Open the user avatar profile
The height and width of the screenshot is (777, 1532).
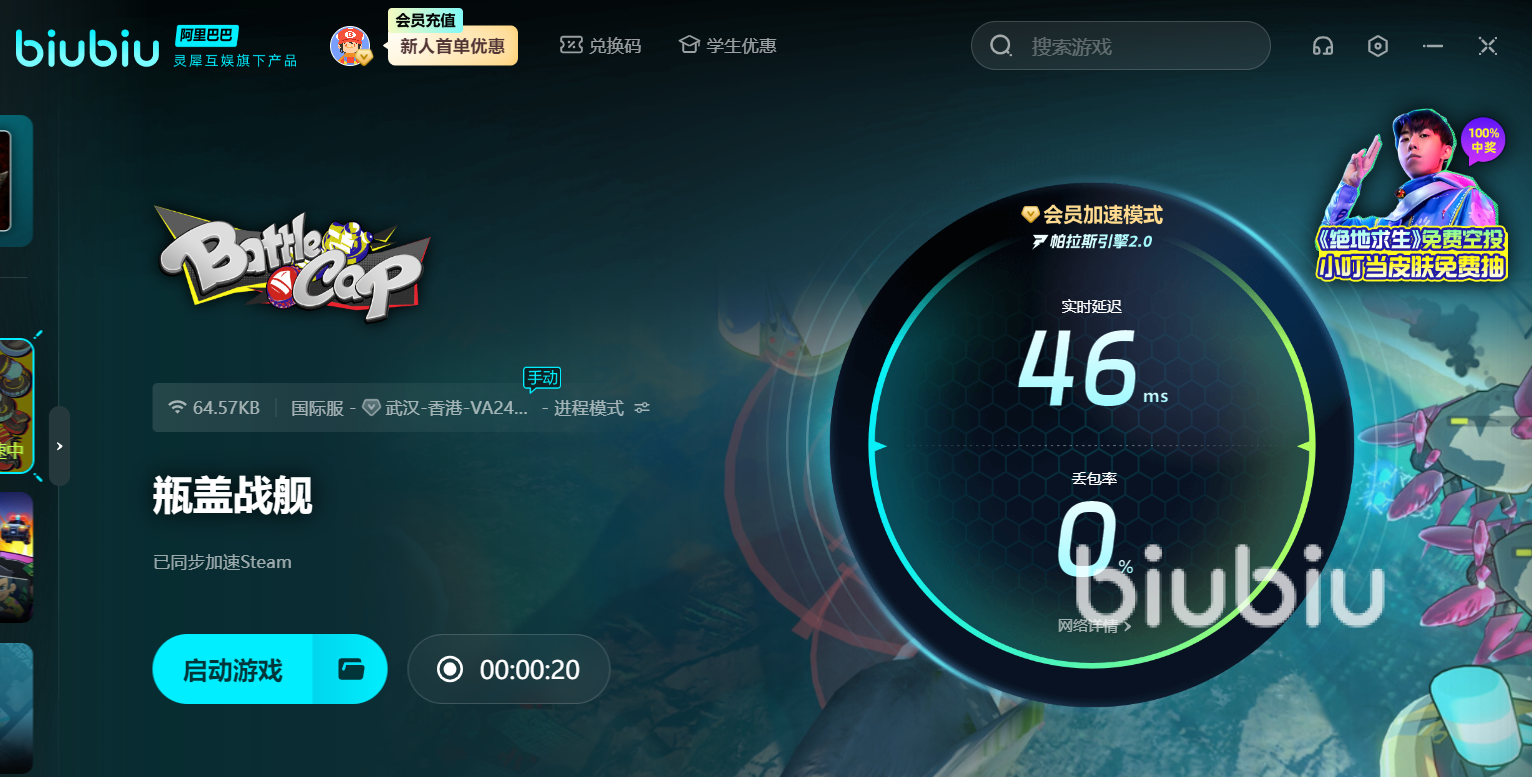point(351,46)
